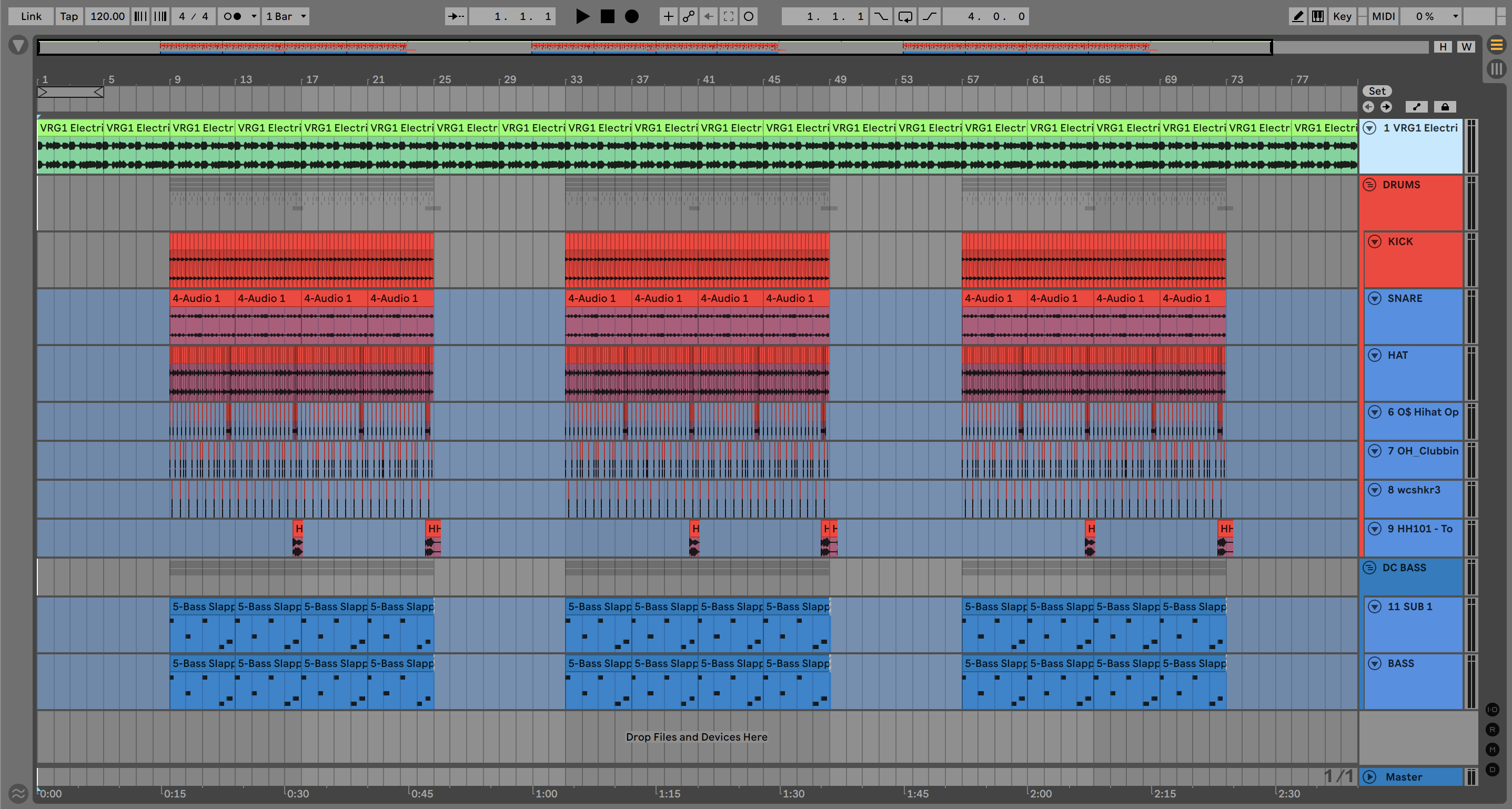
Task: Click the Re-enable Automation arrow icon
Action: [x=709, y=16]
